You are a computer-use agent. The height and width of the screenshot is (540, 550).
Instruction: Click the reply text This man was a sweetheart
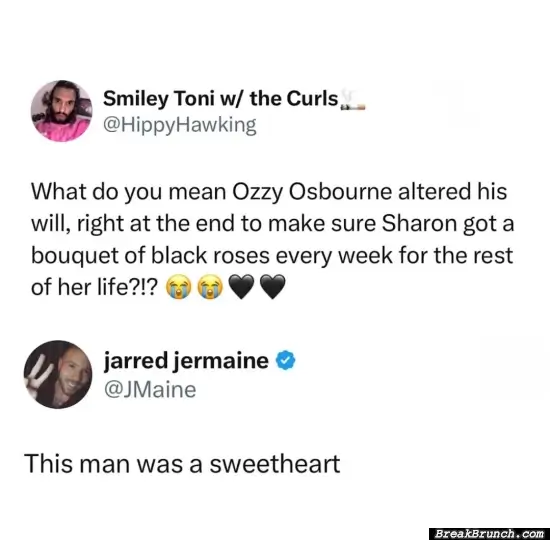[182, 464]
